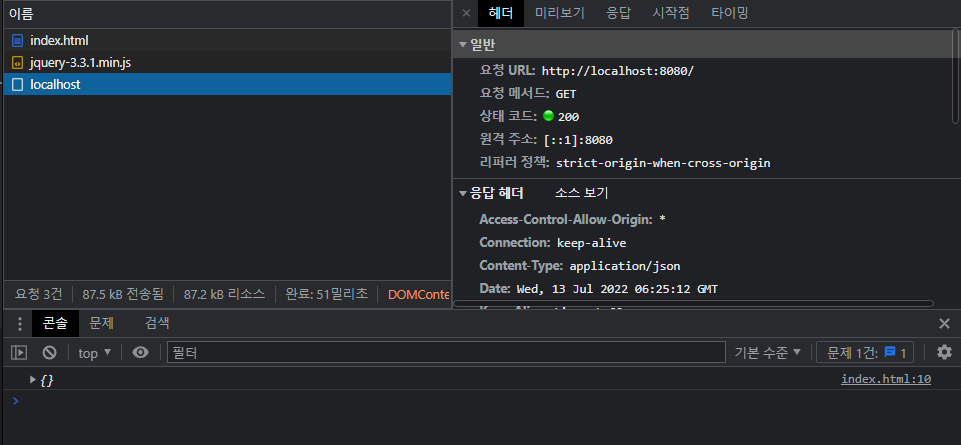The width and height of the screenshot is (961, 445).
Task: Click the console 필터 input field
Action: (x=445, y=352)
